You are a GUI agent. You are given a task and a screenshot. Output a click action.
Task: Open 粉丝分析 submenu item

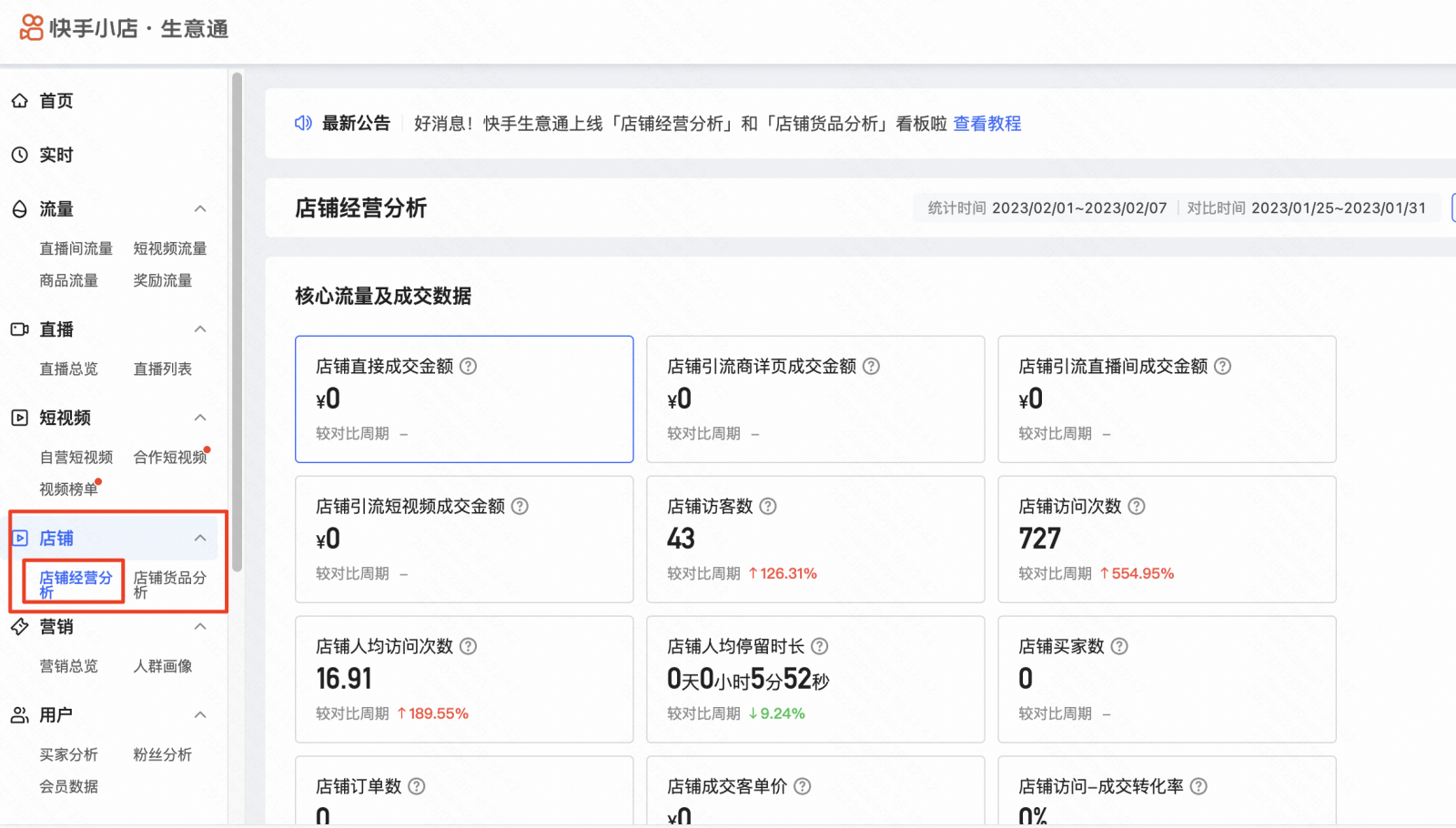pos(163,754)
